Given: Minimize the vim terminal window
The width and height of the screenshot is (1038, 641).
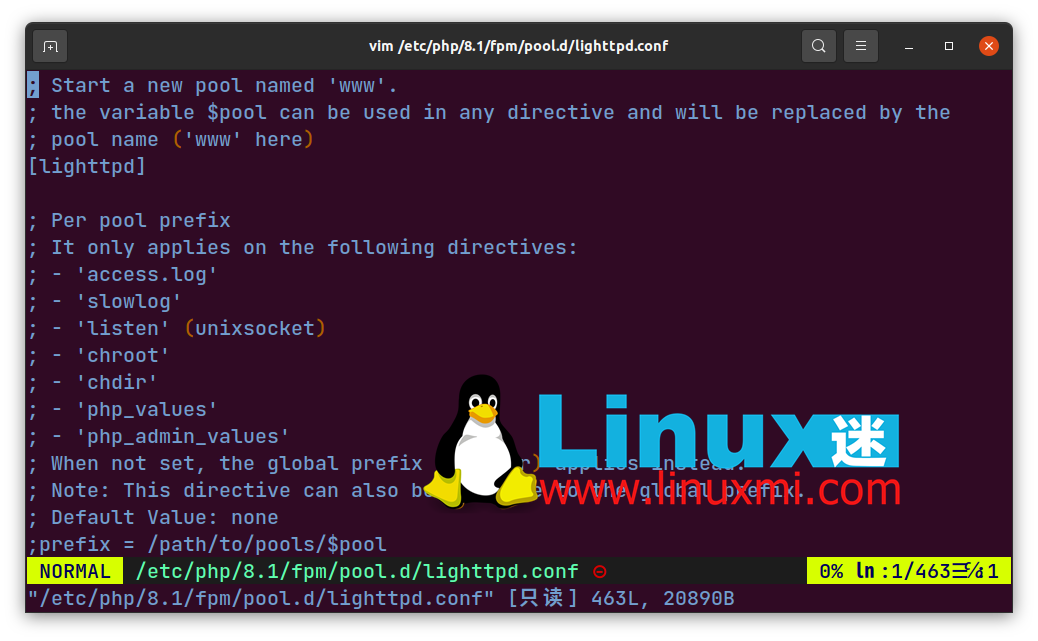Looking at the screenshot, I should coord(909,46).
